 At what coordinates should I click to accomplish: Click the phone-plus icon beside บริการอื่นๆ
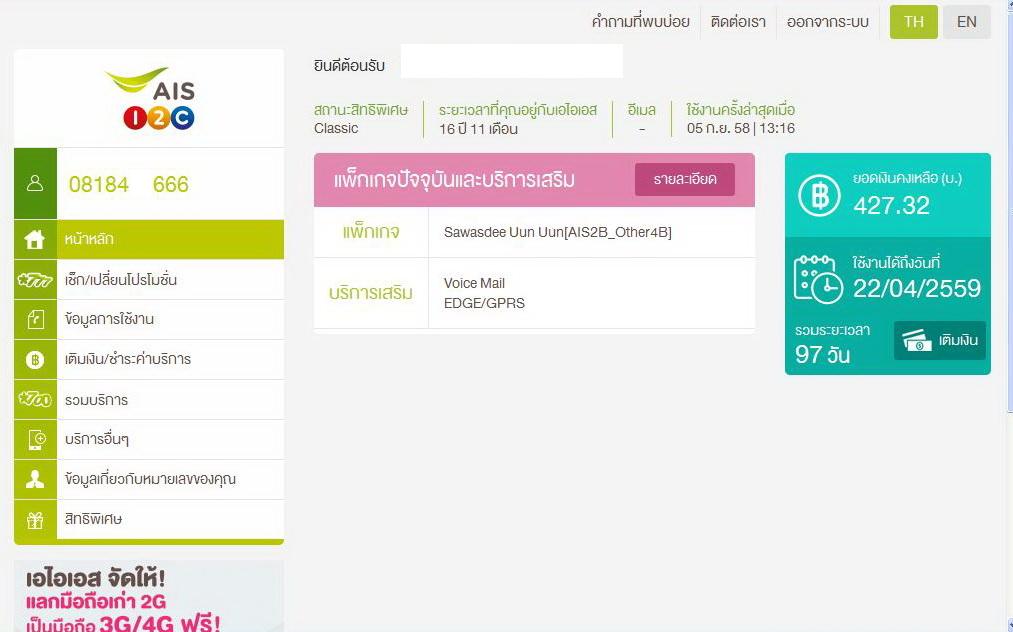click(35, 439)
